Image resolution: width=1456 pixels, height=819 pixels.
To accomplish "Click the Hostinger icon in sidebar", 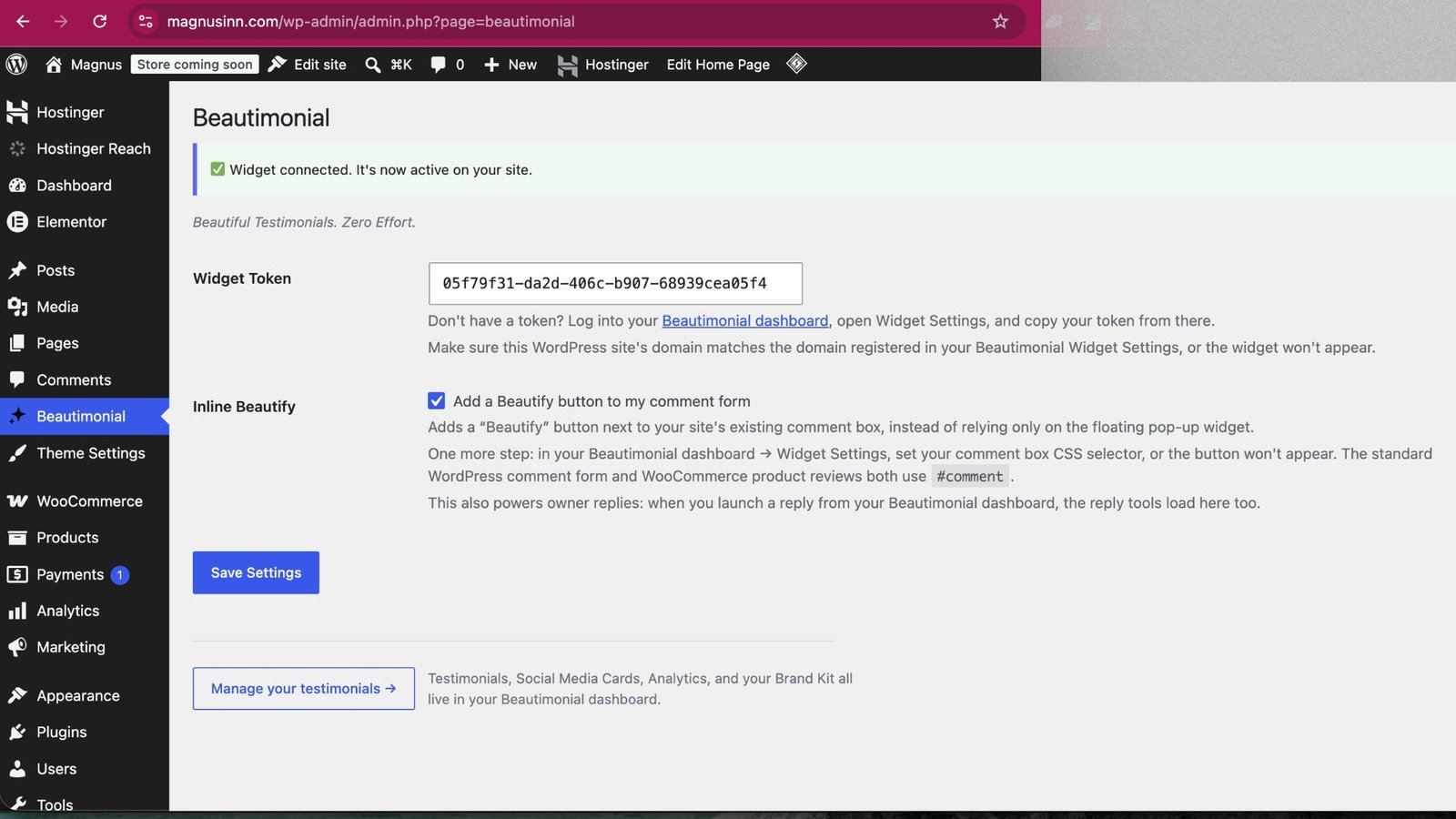I will [17, 112].
